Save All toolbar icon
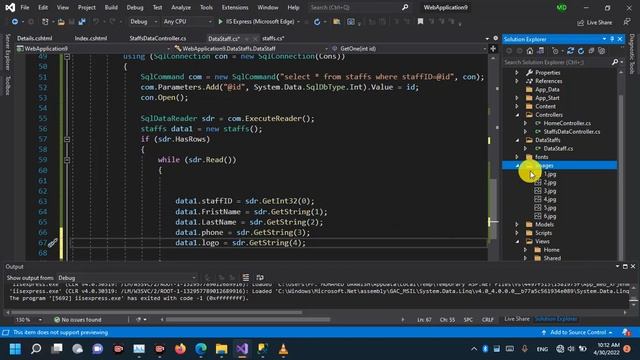The height and width of the screenshot is (360, 640). point(82,22)
